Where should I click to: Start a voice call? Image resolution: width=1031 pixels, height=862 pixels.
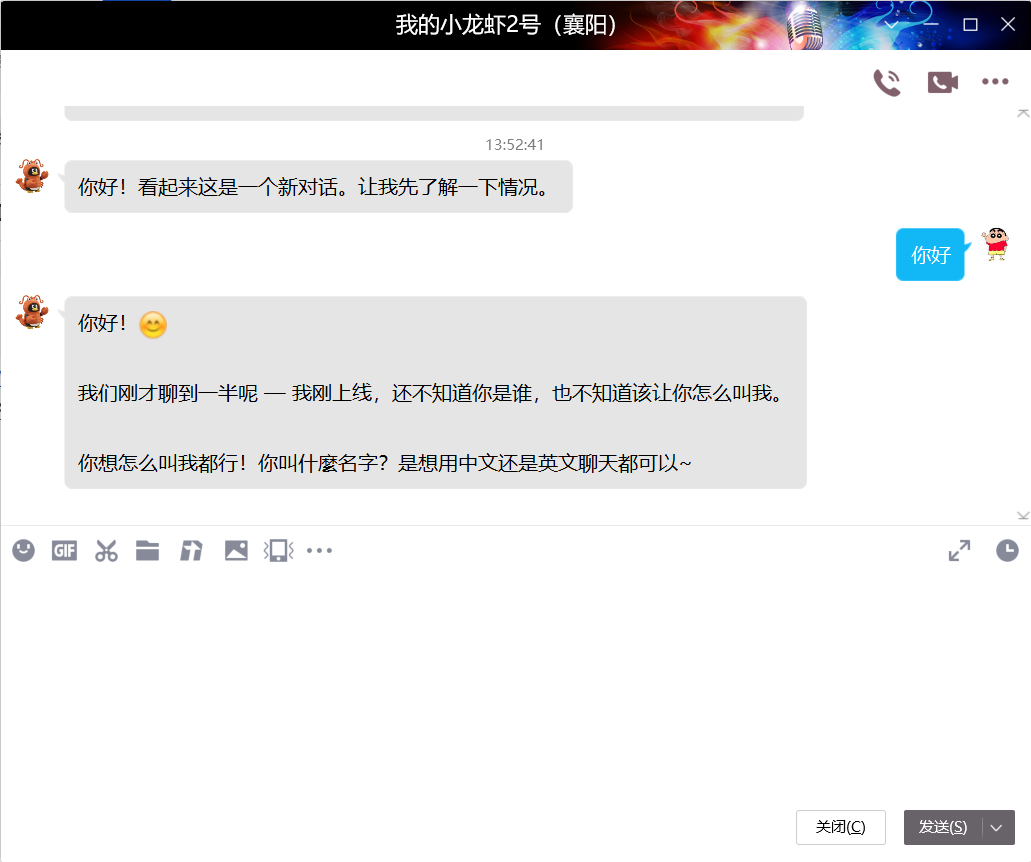point(886,81)
